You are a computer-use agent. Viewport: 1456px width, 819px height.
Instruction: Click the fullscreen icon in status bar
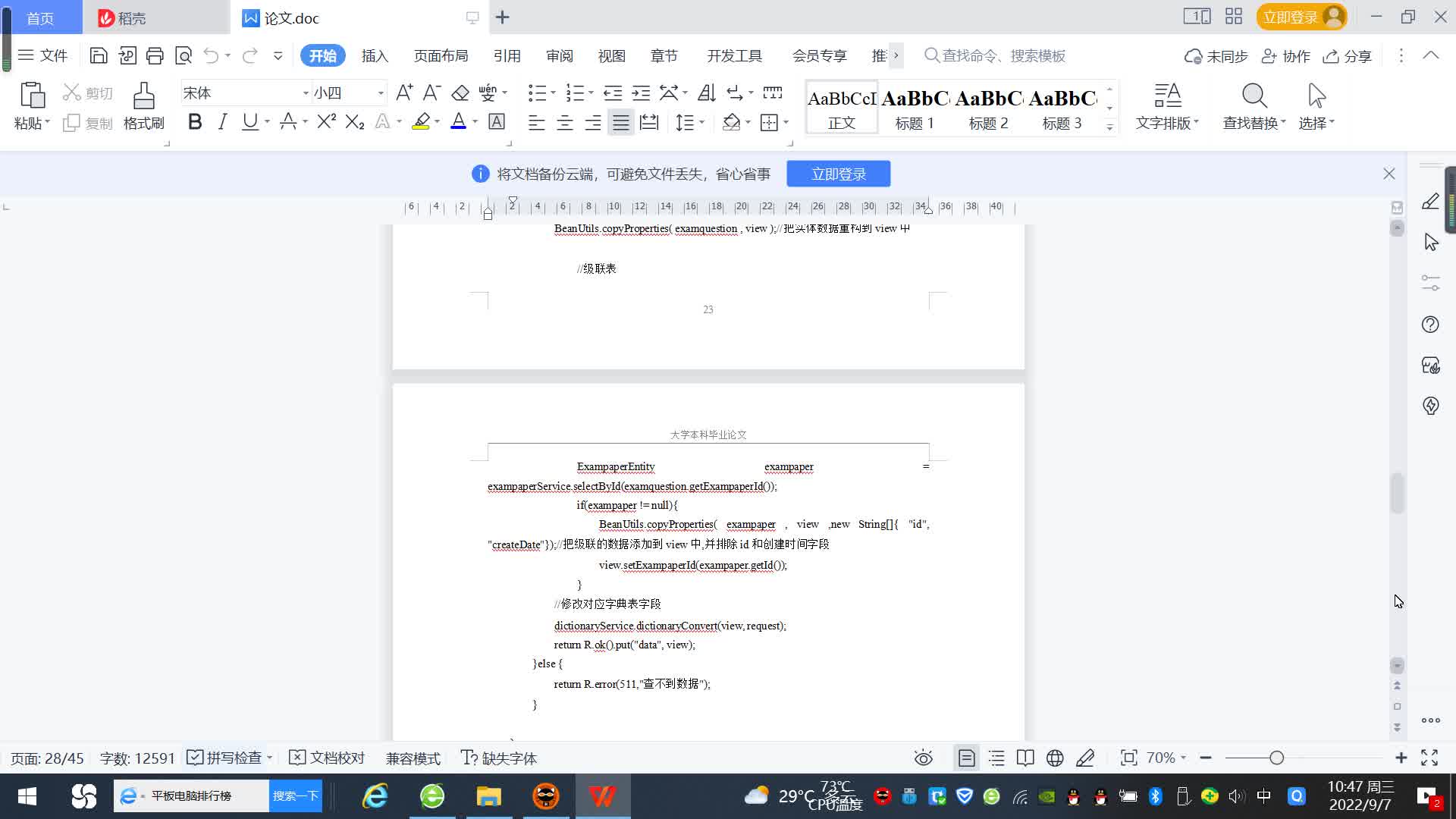(x=1429, y=758)
